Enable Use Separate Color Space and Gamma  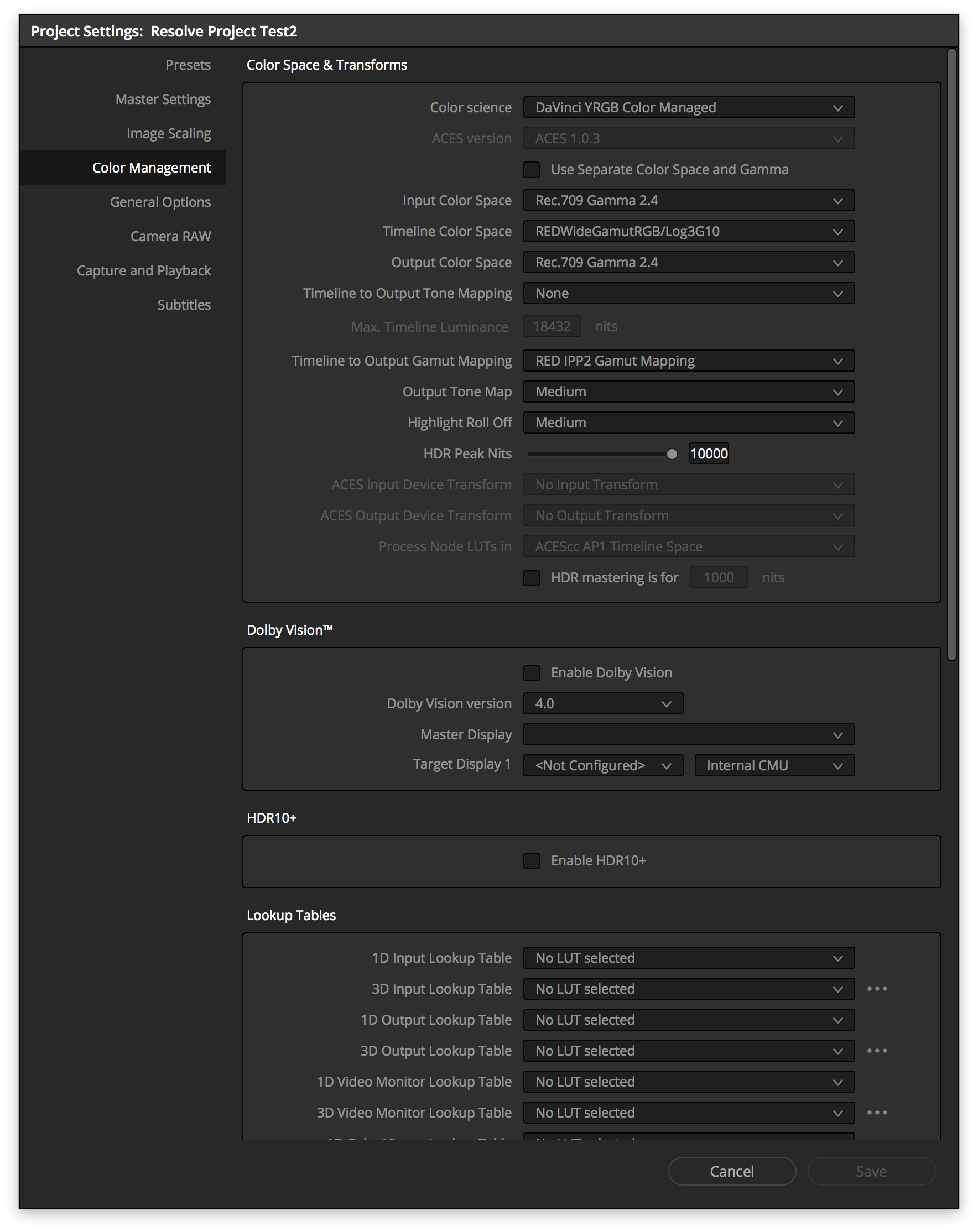(x=532, y=170)
